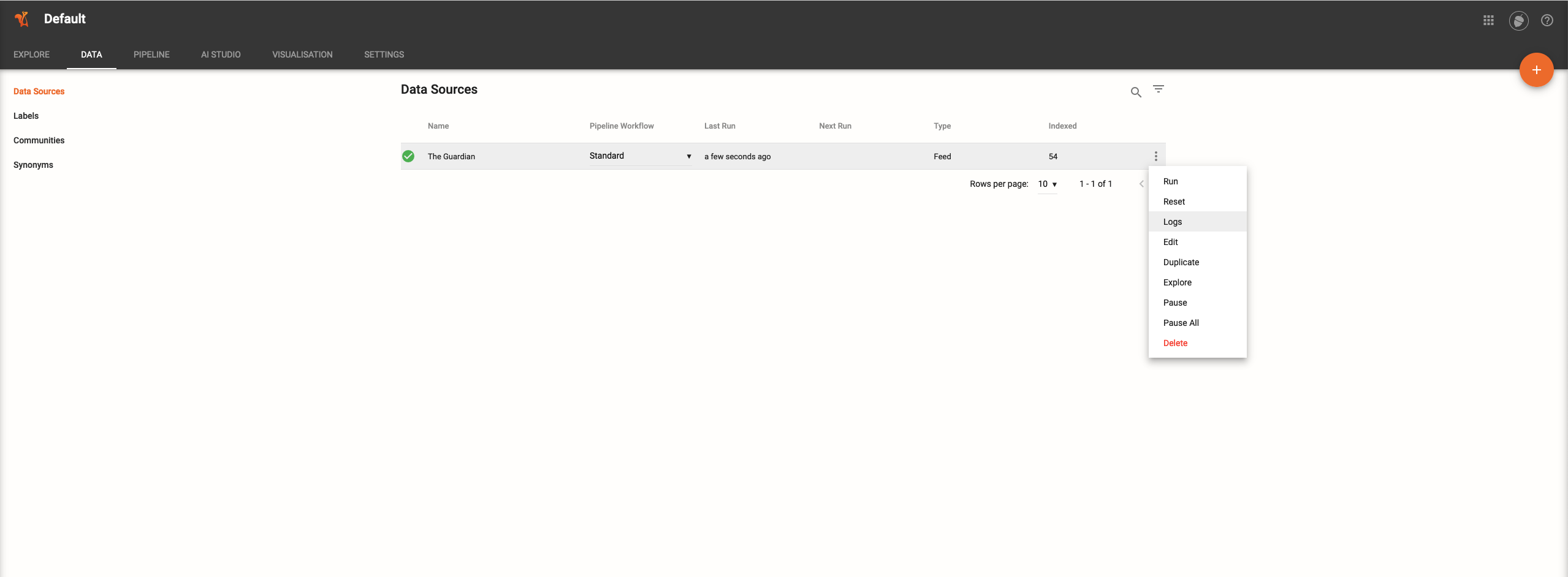Click the Data Sources page heading
This screenshot has width=1568, height=577.
[x=439, y=89]
